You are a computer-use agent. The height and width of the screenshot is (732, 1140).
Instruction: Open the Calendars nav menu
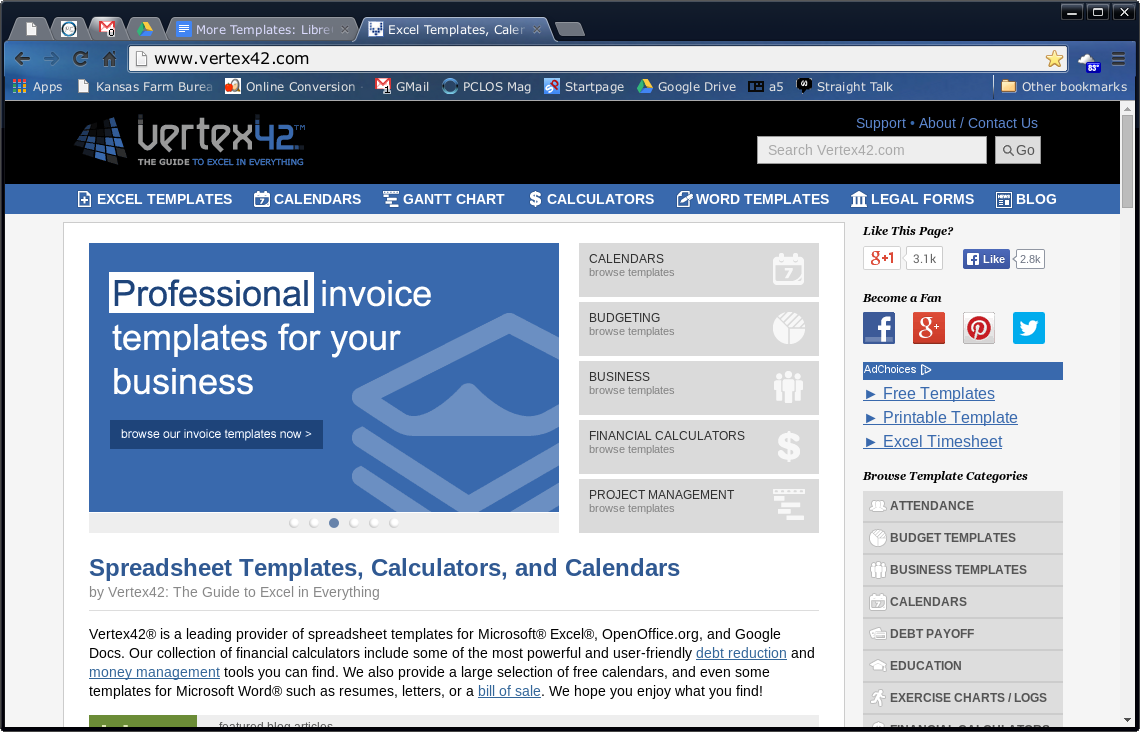pyautogui.click(x=308, y=199)
